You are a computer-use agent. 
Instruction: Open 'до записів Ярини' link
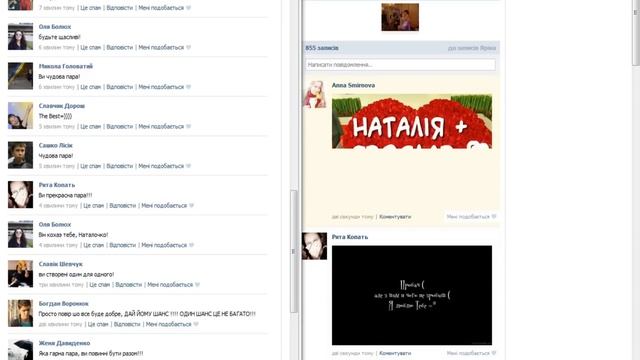pyautogui.click(x=472, y=48)
